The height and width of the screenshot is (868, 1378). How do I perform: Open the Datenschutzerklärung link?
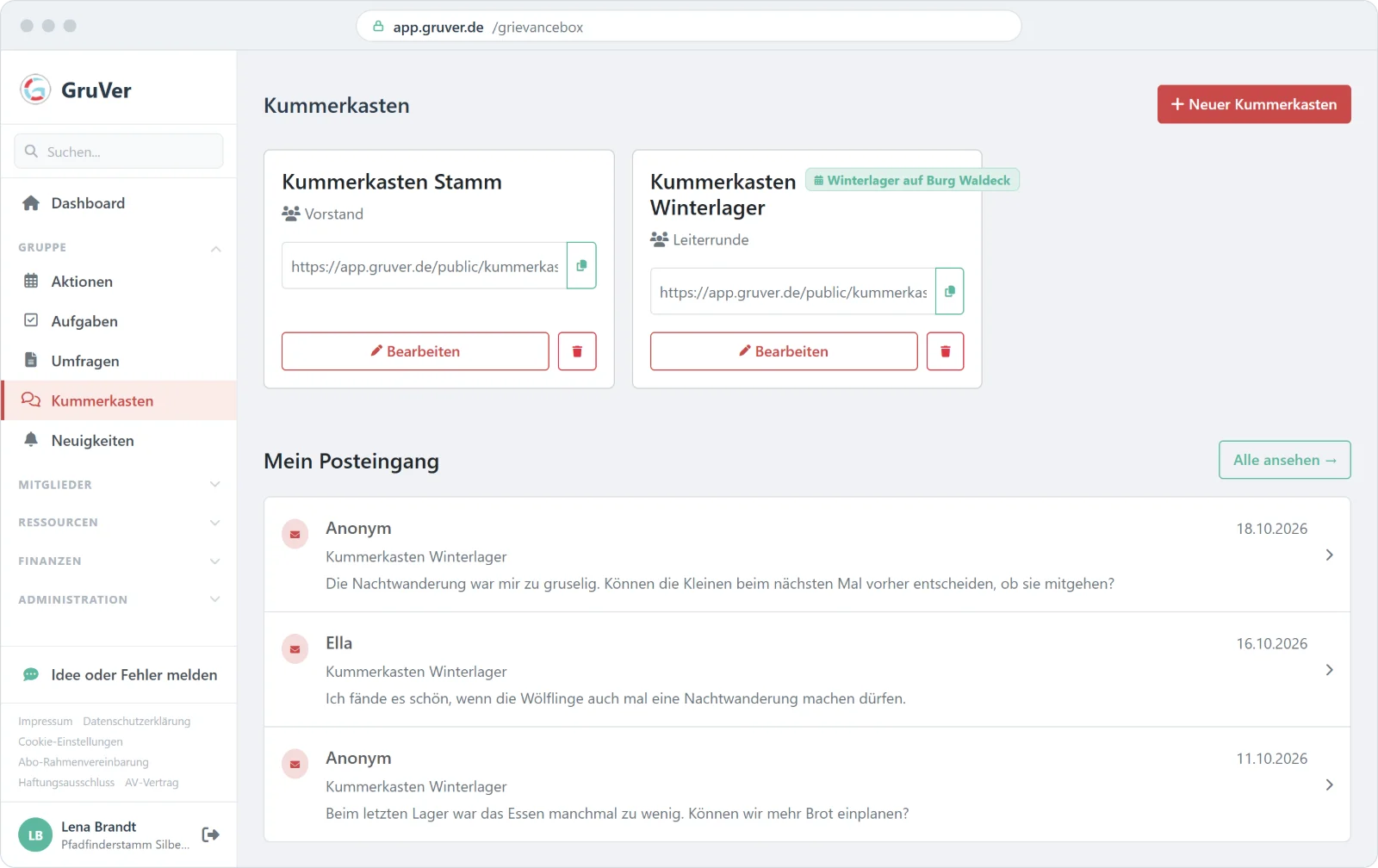137,722
